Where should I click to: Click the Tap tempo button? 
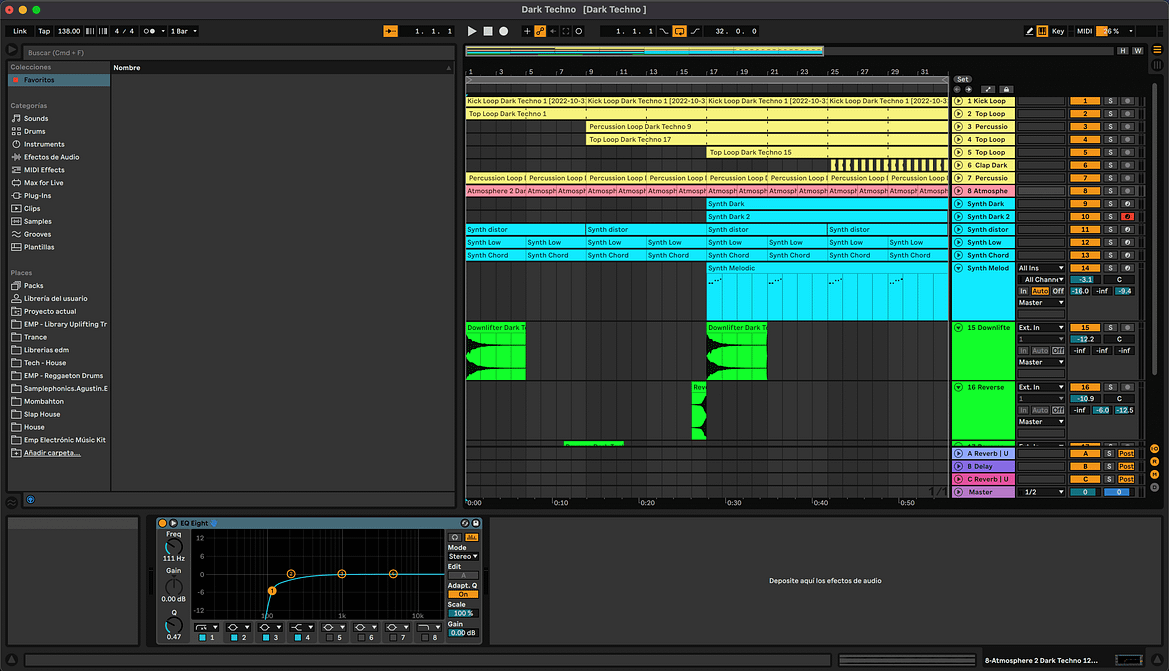(44, 31)
